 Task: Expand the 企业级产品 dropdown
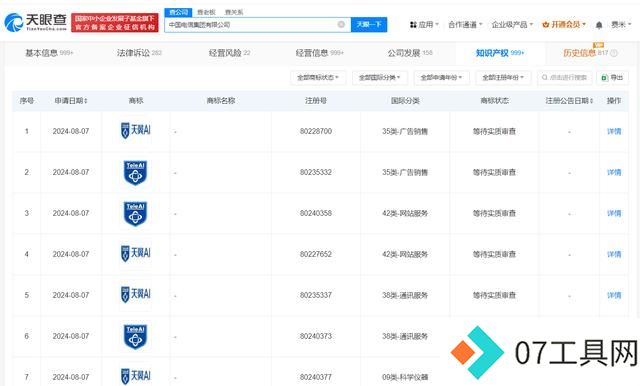coord(512,24)
